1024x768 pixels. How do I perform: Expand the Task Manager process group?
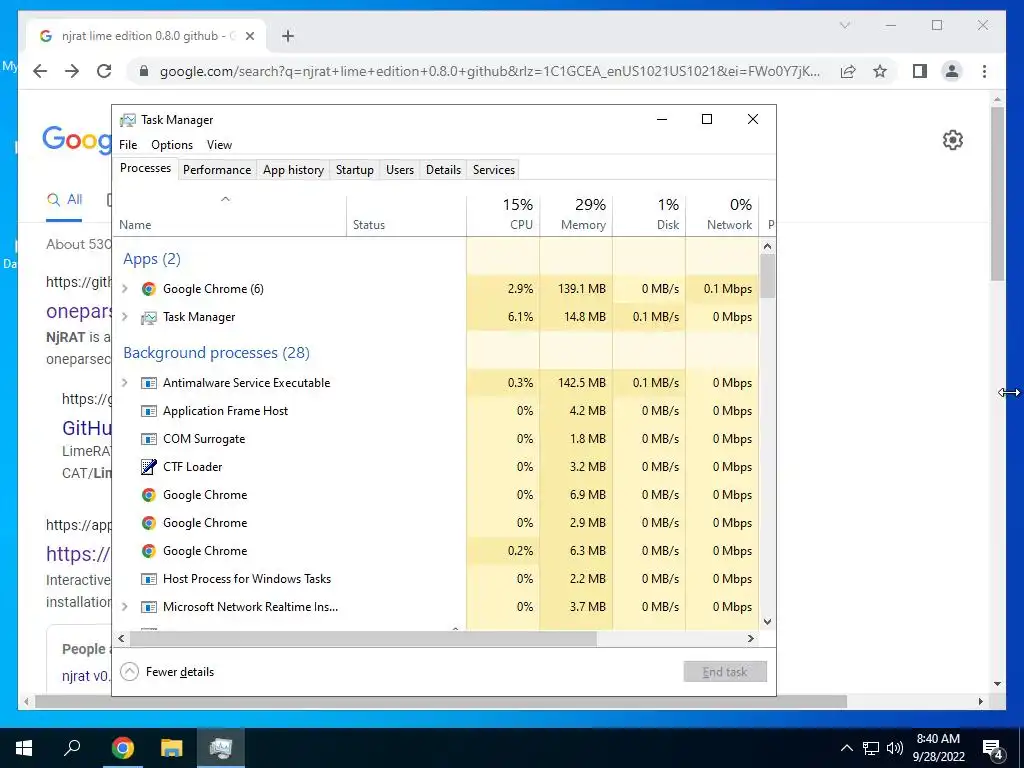click(x=125, y=317)
